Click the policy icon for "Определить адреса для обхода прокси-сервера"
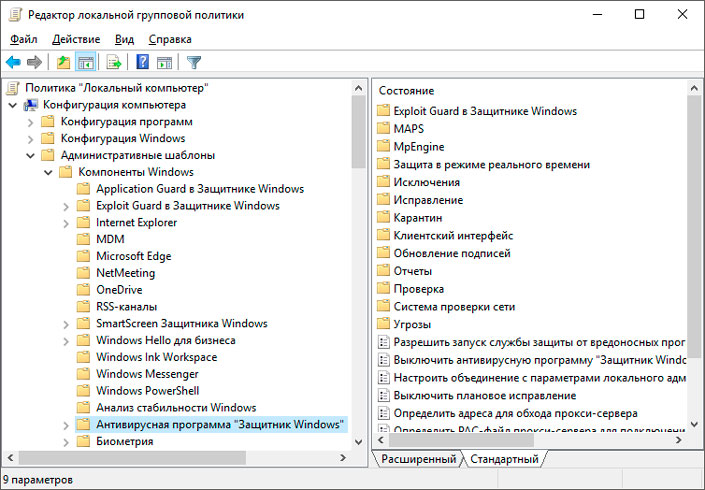This screenshot has height=490, width=705. tap(384, 413)
